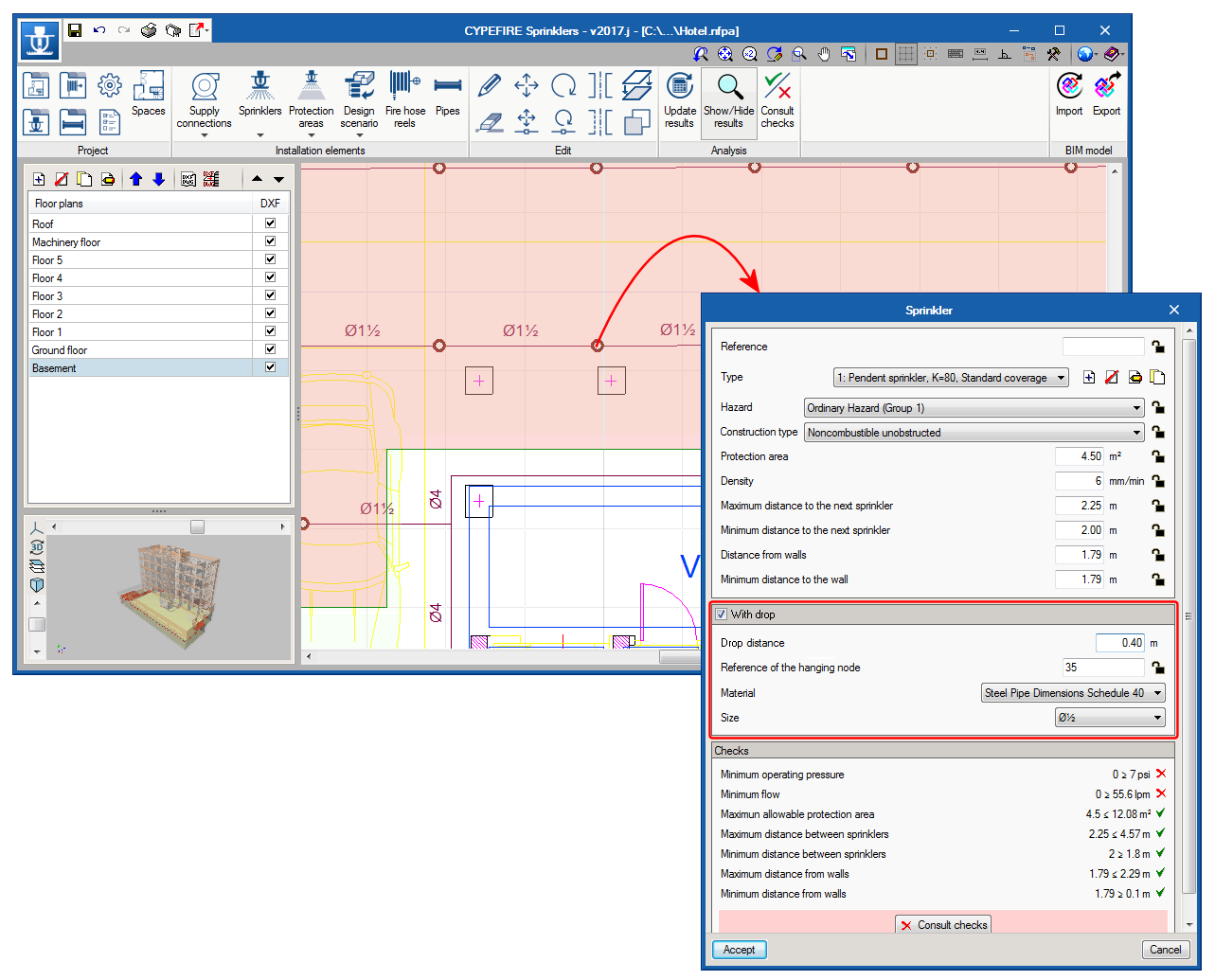Viewport: 1215px width, 980px height.
Task: Open the sprinkler Type dropdown
Action: 951,378
